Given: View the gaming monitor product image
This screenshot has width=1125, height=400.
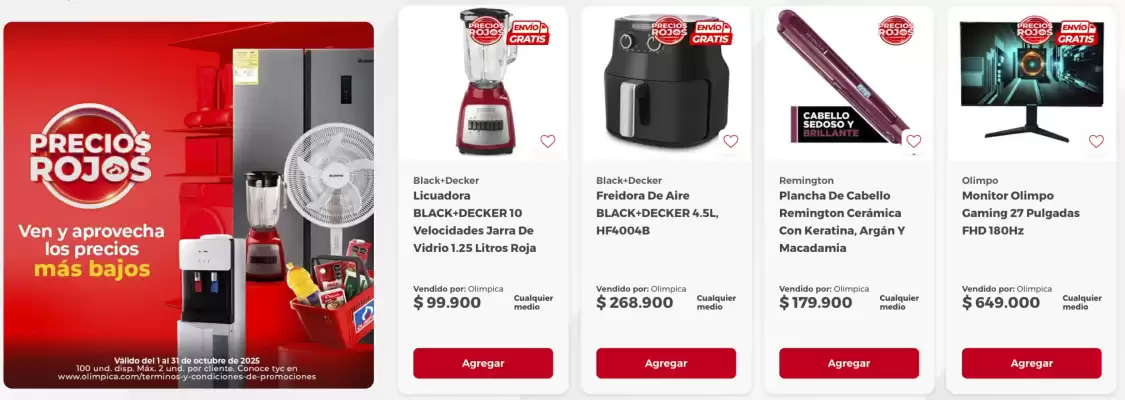Looking at the screenshot, I should coord(1031,80).
